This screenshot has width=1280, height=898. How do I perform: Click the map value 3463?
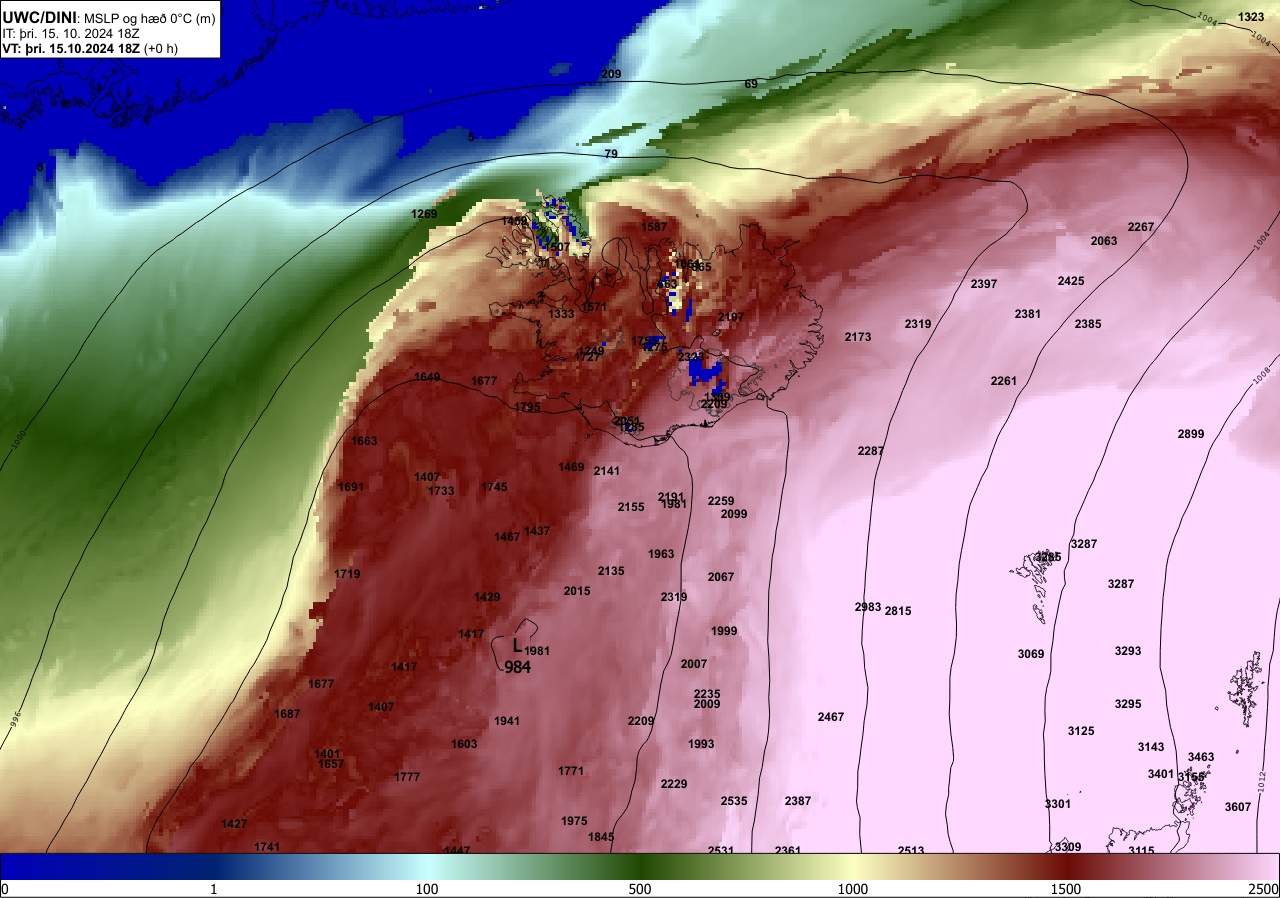click(x=1201, y=757)
